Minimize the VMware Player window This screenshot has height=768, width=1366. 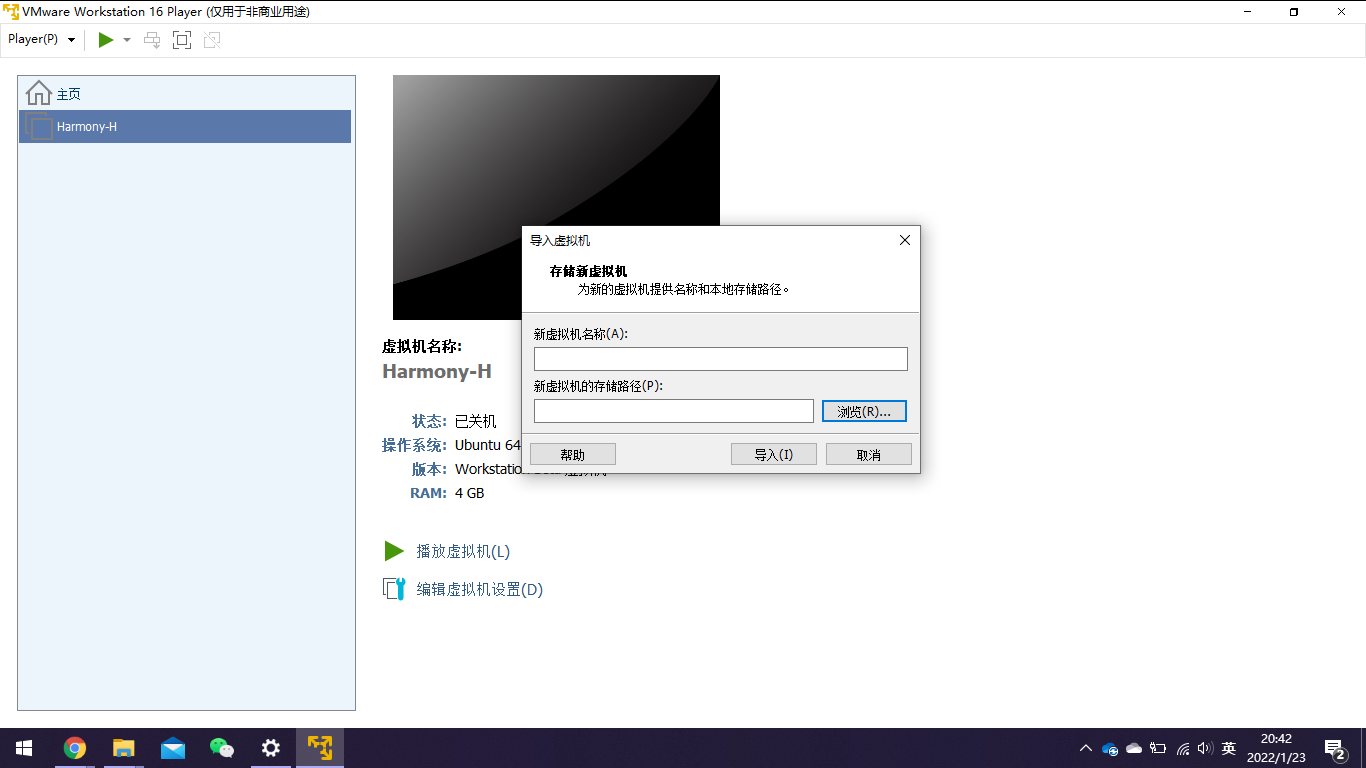(x=1247, y=12)
